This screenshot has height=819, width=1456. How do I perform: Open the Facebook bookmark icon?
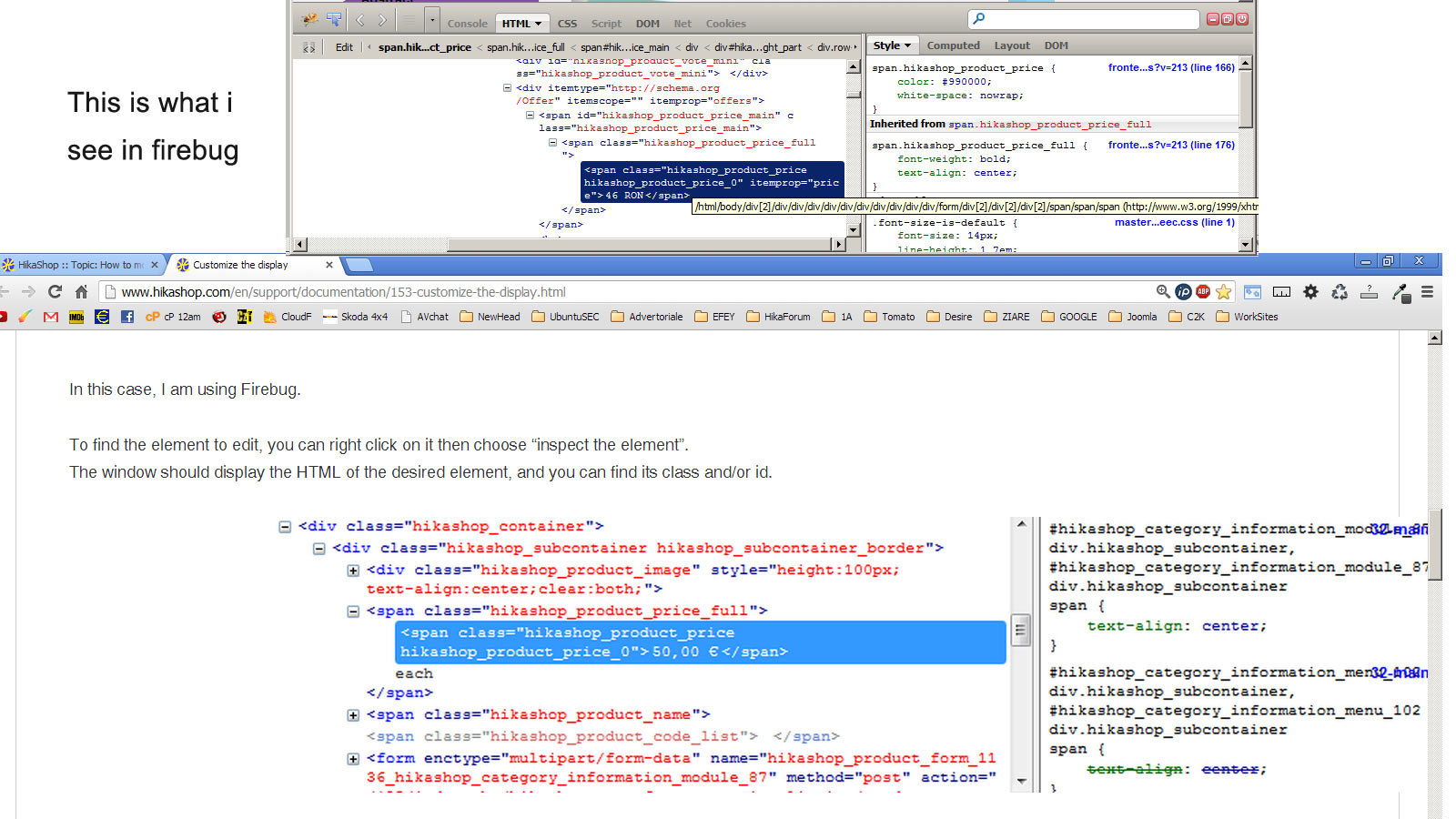point(127,317)
